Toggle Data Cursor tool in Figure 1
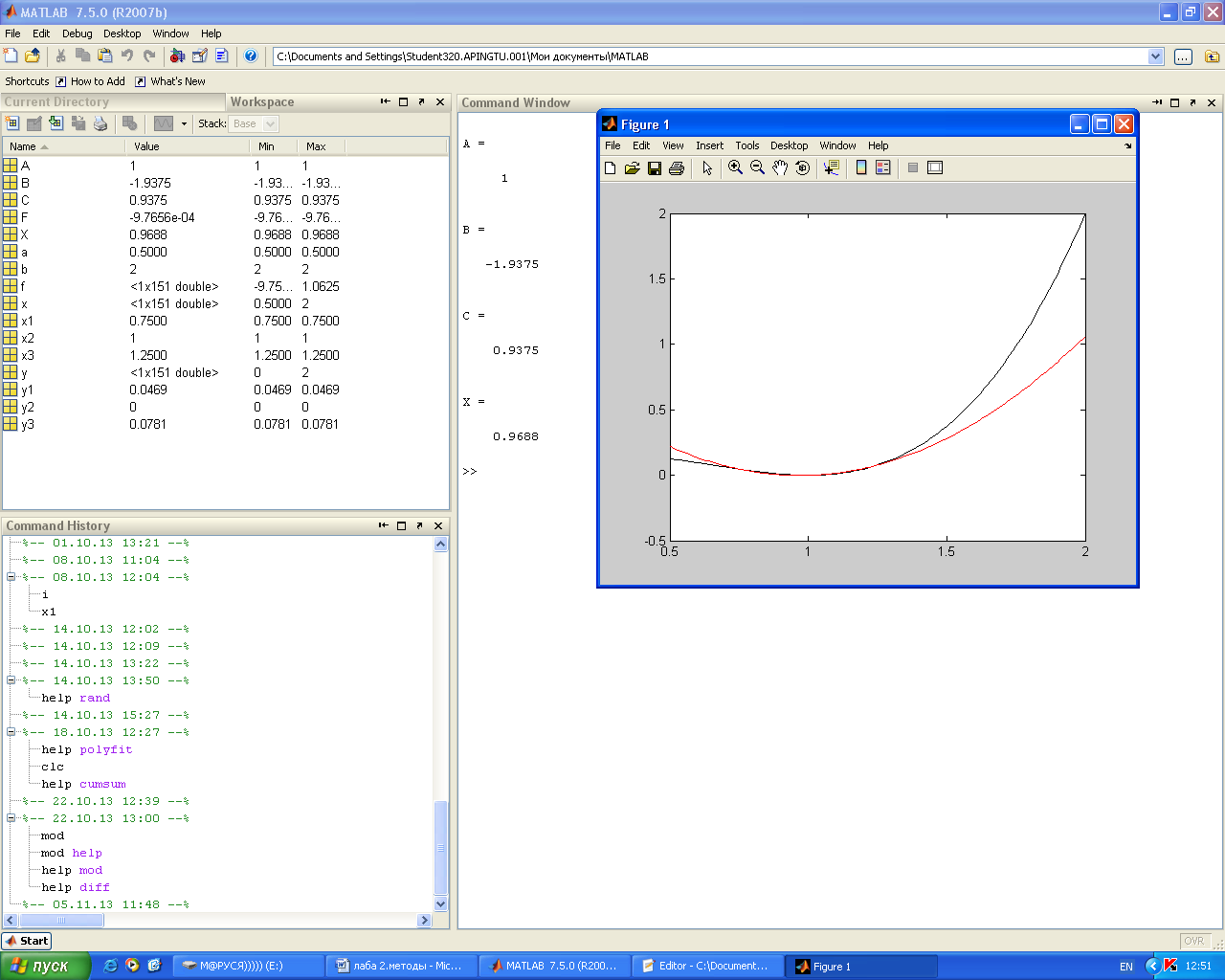Screen dimensions: 1225x980 coord(831,167)
